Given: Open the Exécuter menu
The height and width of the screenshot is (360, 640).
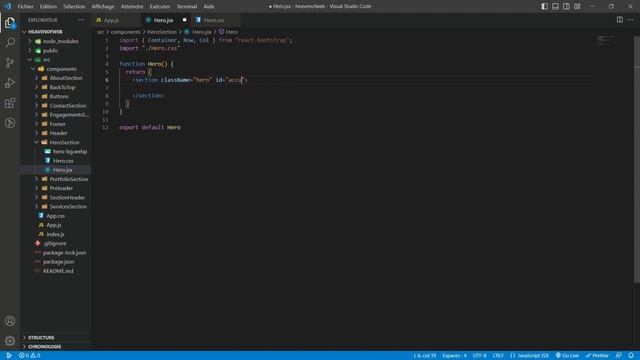Looking at the screenshot, I should (160, 6).
